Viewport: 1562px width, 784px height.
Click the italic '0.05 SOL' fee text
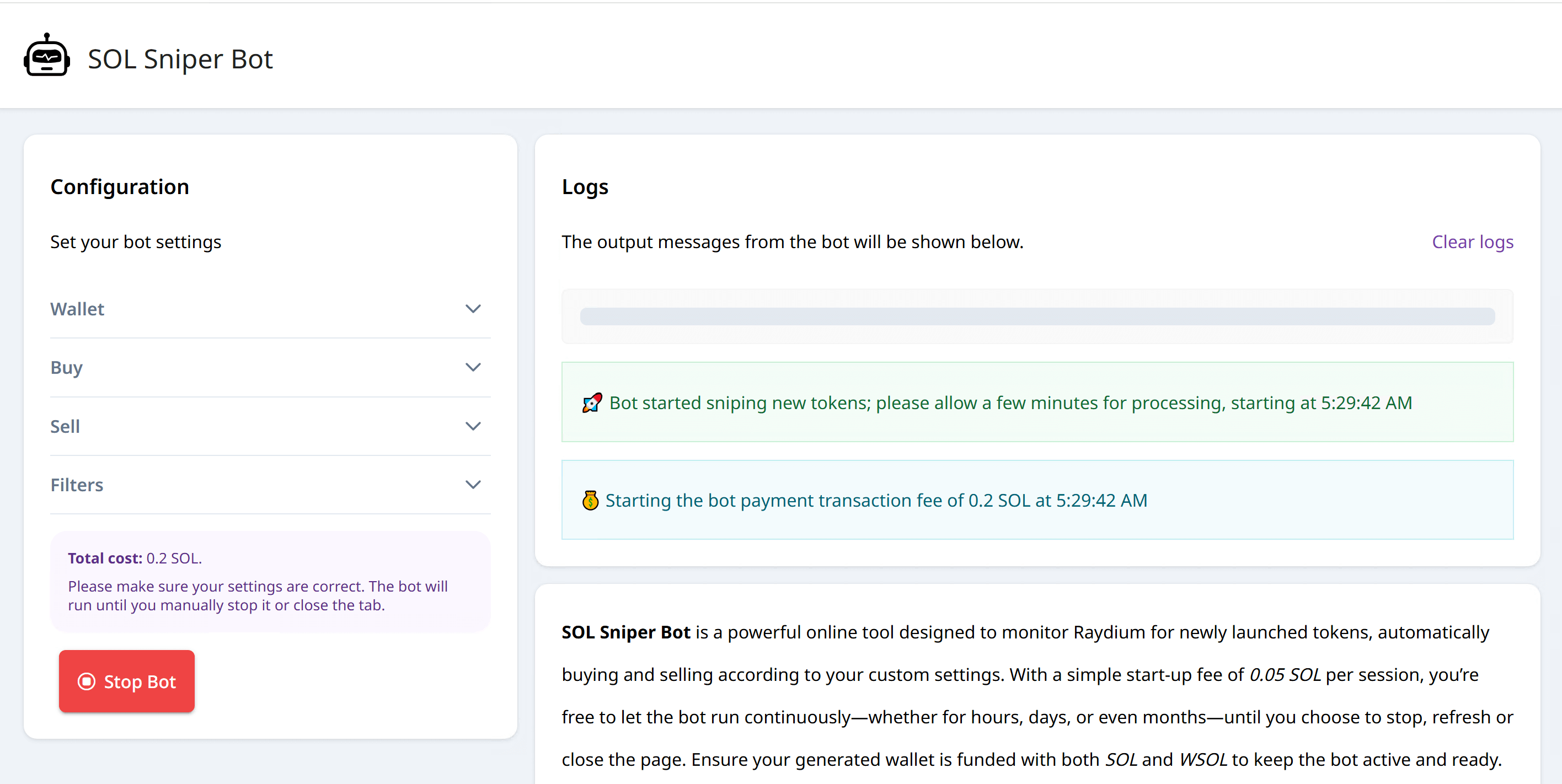1285,674
